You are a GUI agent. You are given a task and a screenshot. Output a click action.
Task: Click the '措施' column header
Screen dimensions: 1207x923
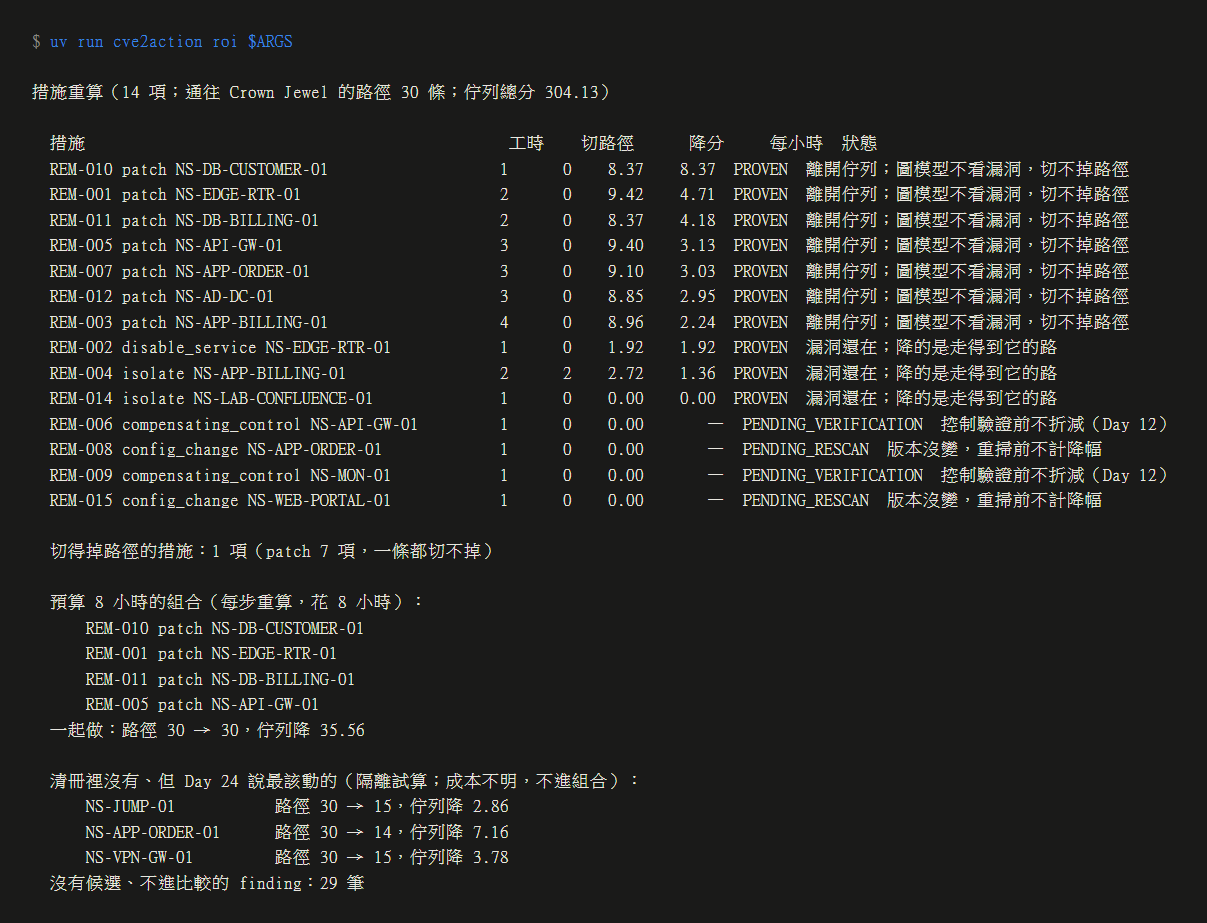(x=68, y=144)
